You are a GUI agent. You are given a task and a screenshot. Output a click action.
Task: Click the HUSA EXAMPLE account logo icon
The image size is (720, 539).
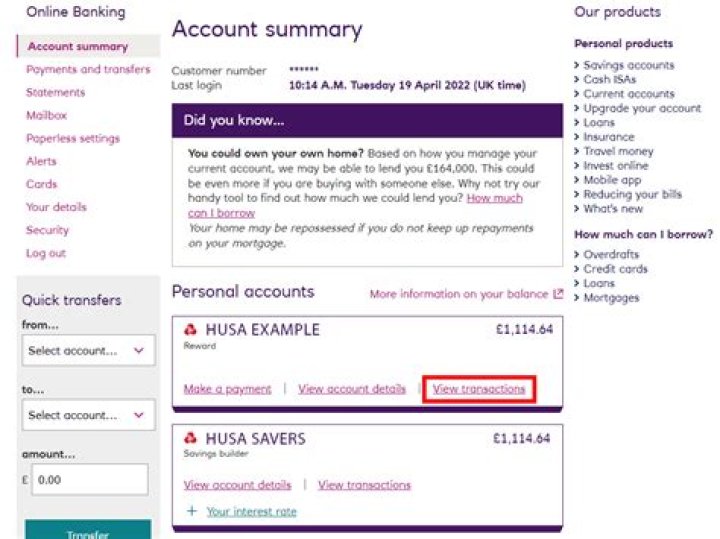tap(191, 329)
